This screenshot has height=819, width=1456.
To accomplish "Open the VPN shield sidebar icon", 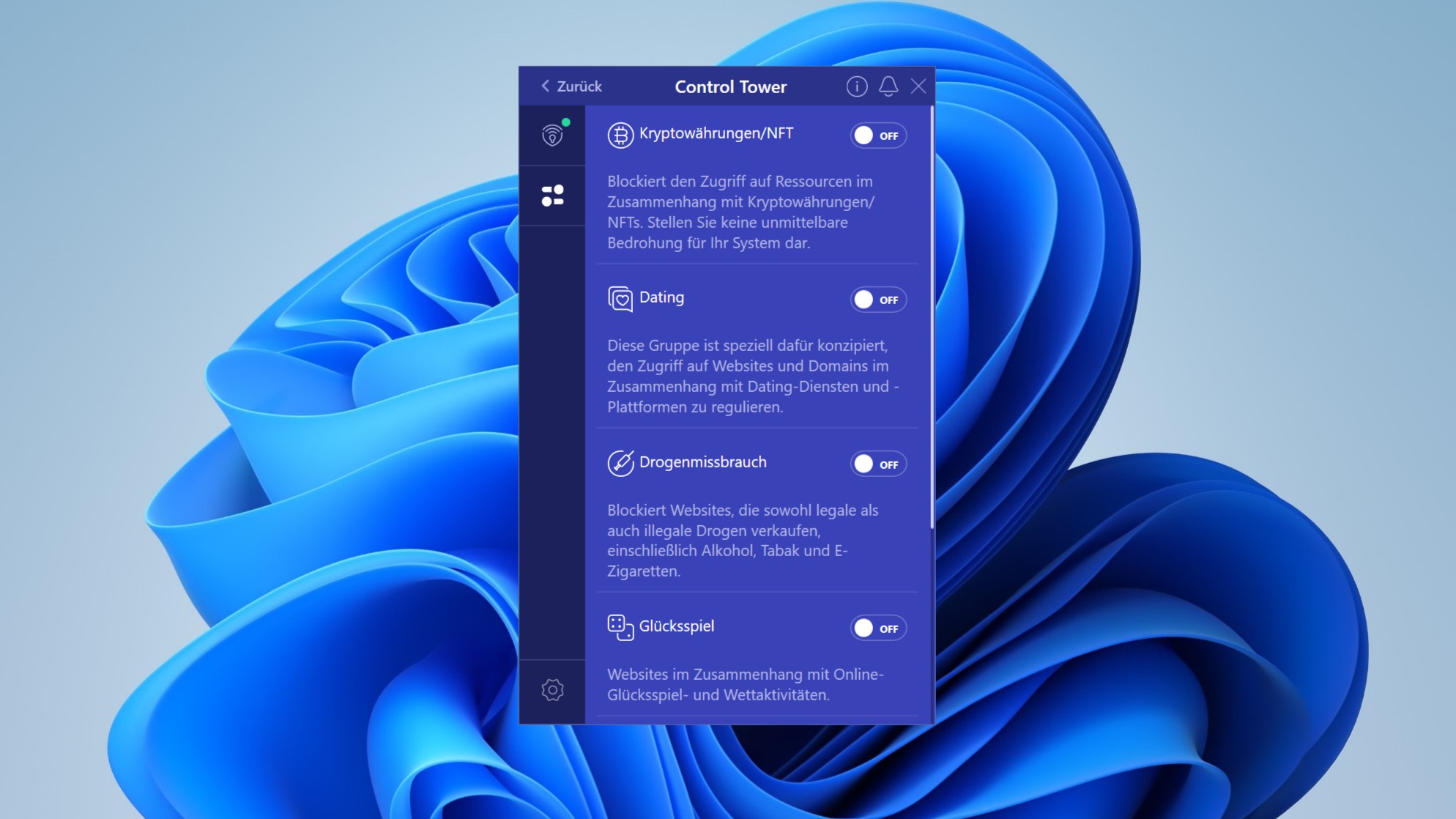I will pos(552,135).
